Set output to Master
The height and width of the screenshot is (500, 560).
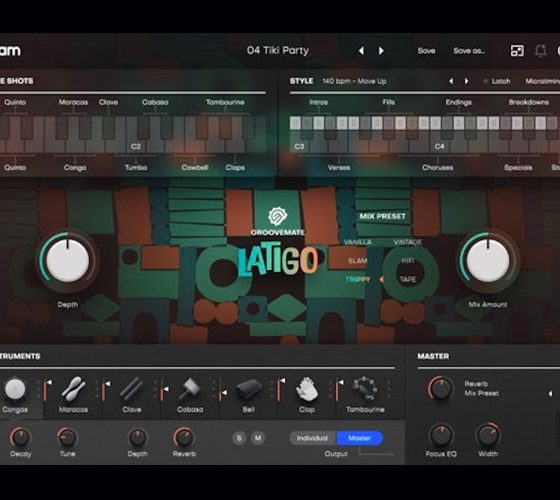(359, 438)
